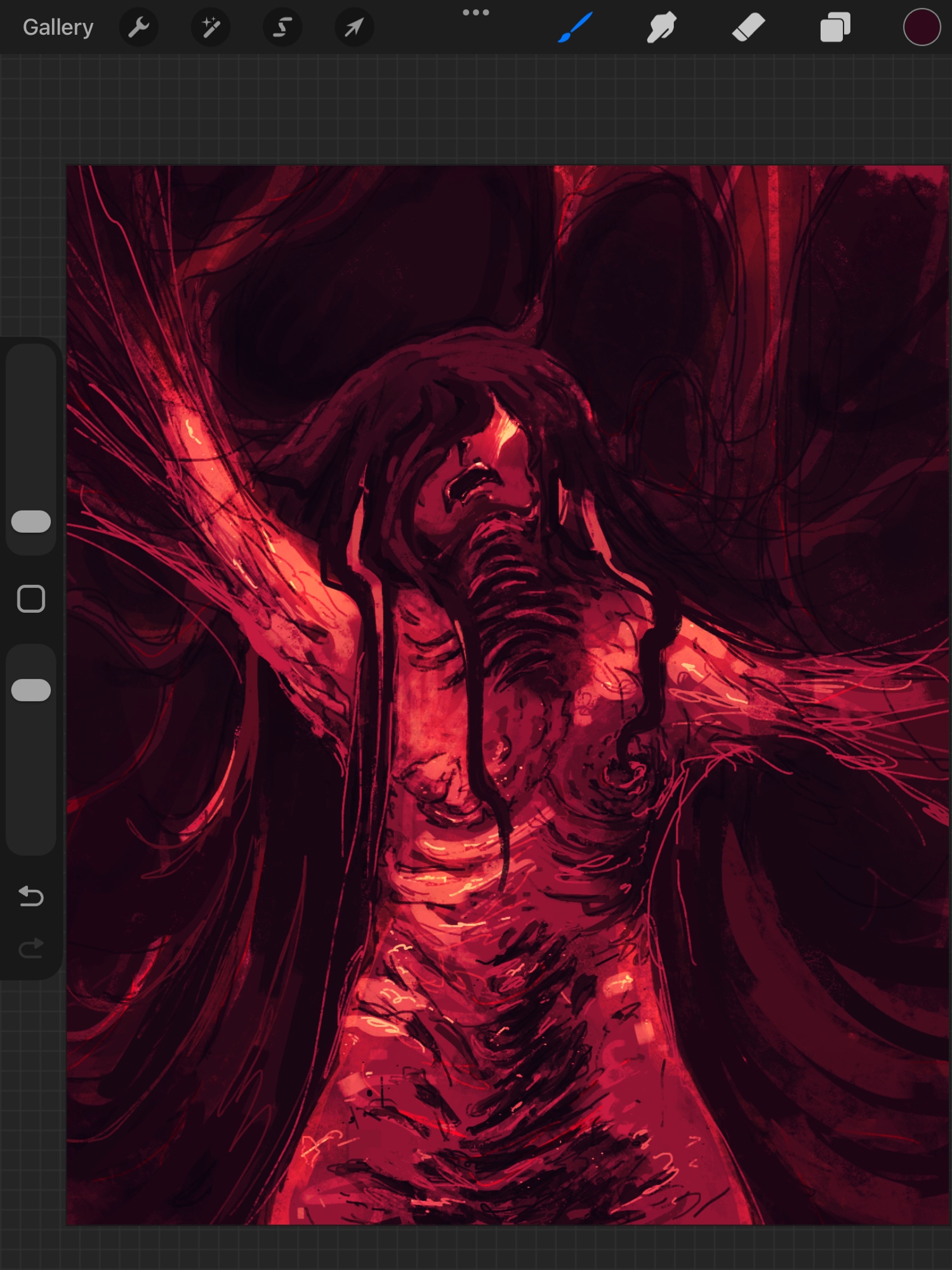Open the Actions wrench menu
Screen dimensions: 952x1270
138,27
